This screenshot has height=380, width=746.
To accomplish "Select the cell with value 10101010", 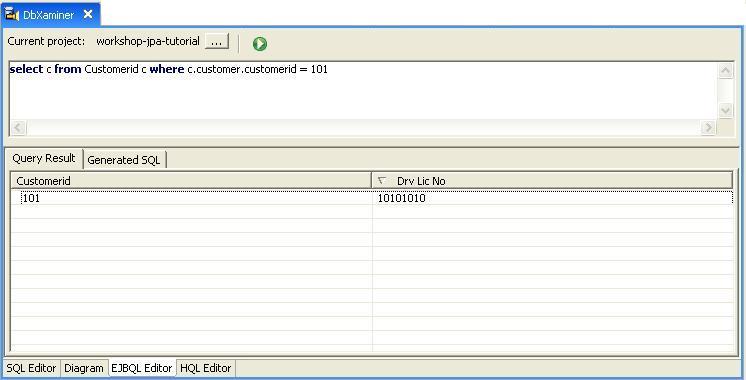I will point(553,198).
